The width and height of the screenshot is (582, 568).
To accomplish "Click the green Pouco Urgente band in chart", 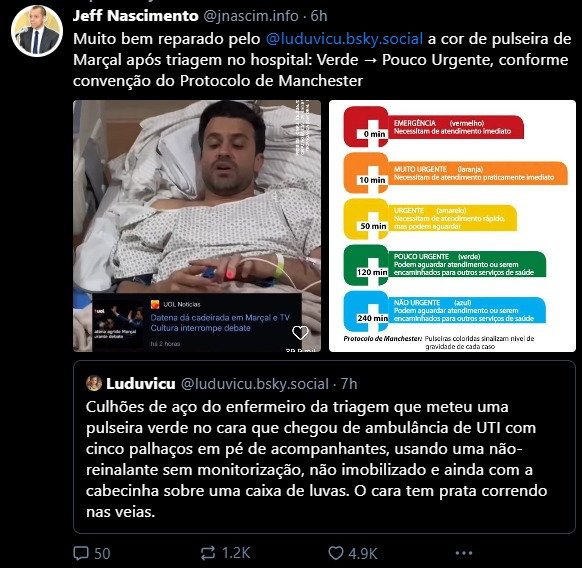I will point(445,264).
